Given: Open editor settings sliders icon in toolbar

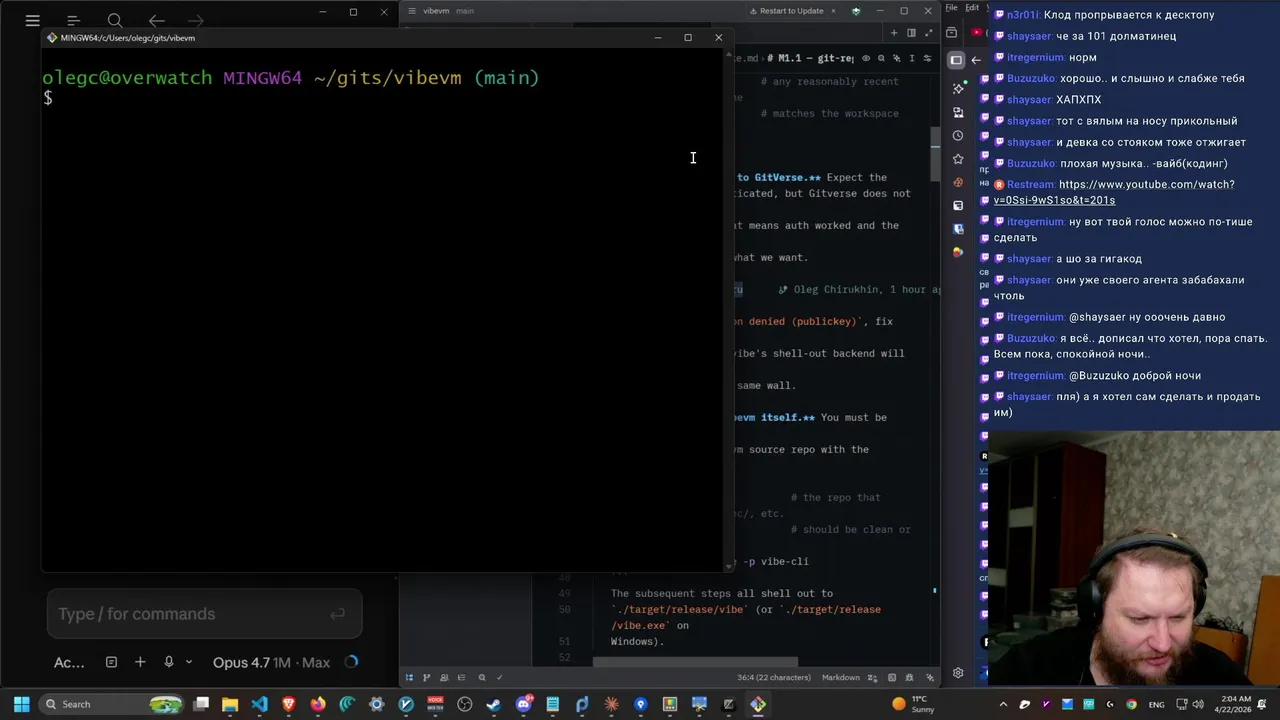Looking at the screenshot, I should tap(927, 58).
